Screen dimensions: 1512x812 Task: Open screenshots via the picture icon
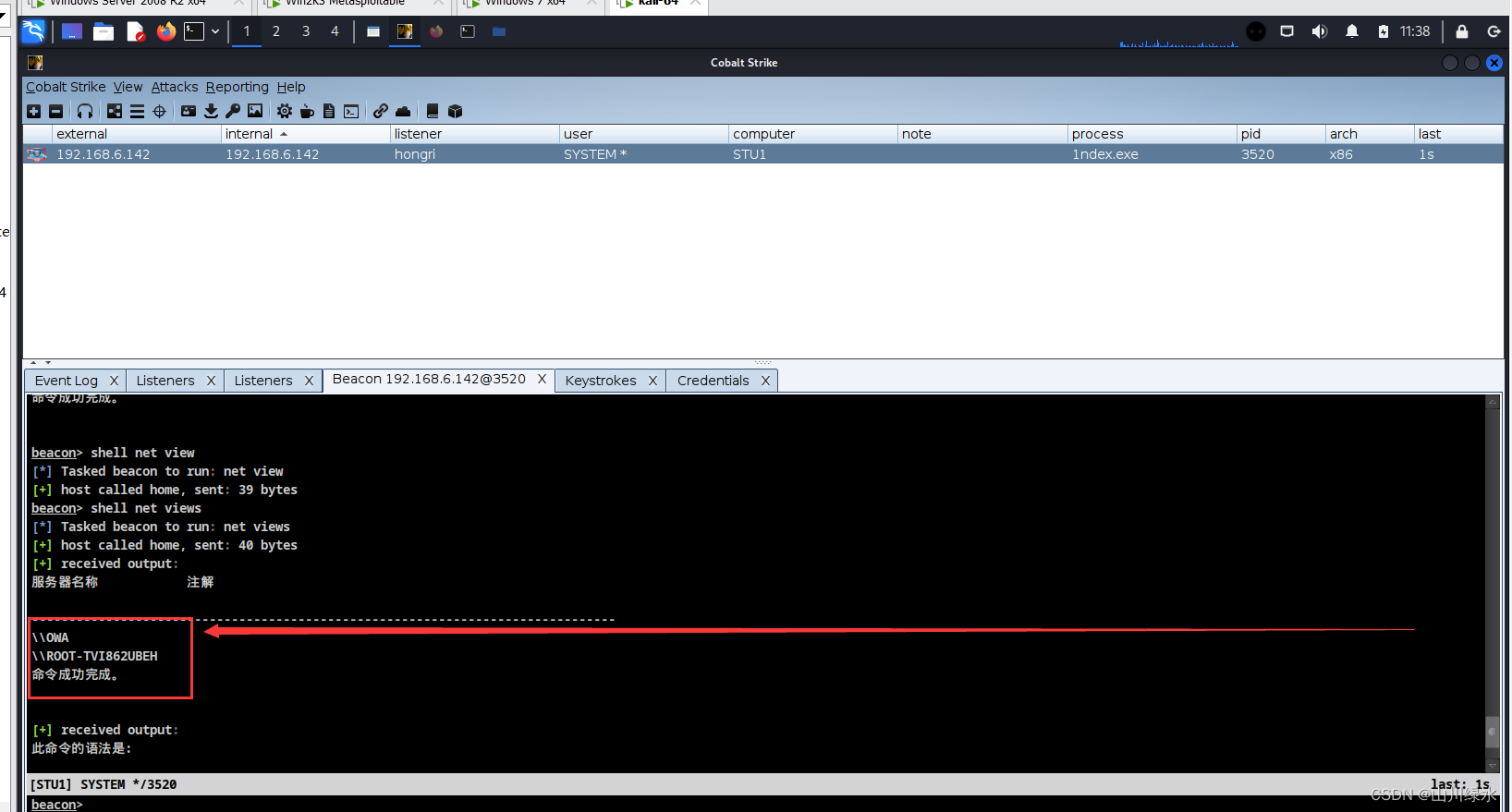pos(255,111)
